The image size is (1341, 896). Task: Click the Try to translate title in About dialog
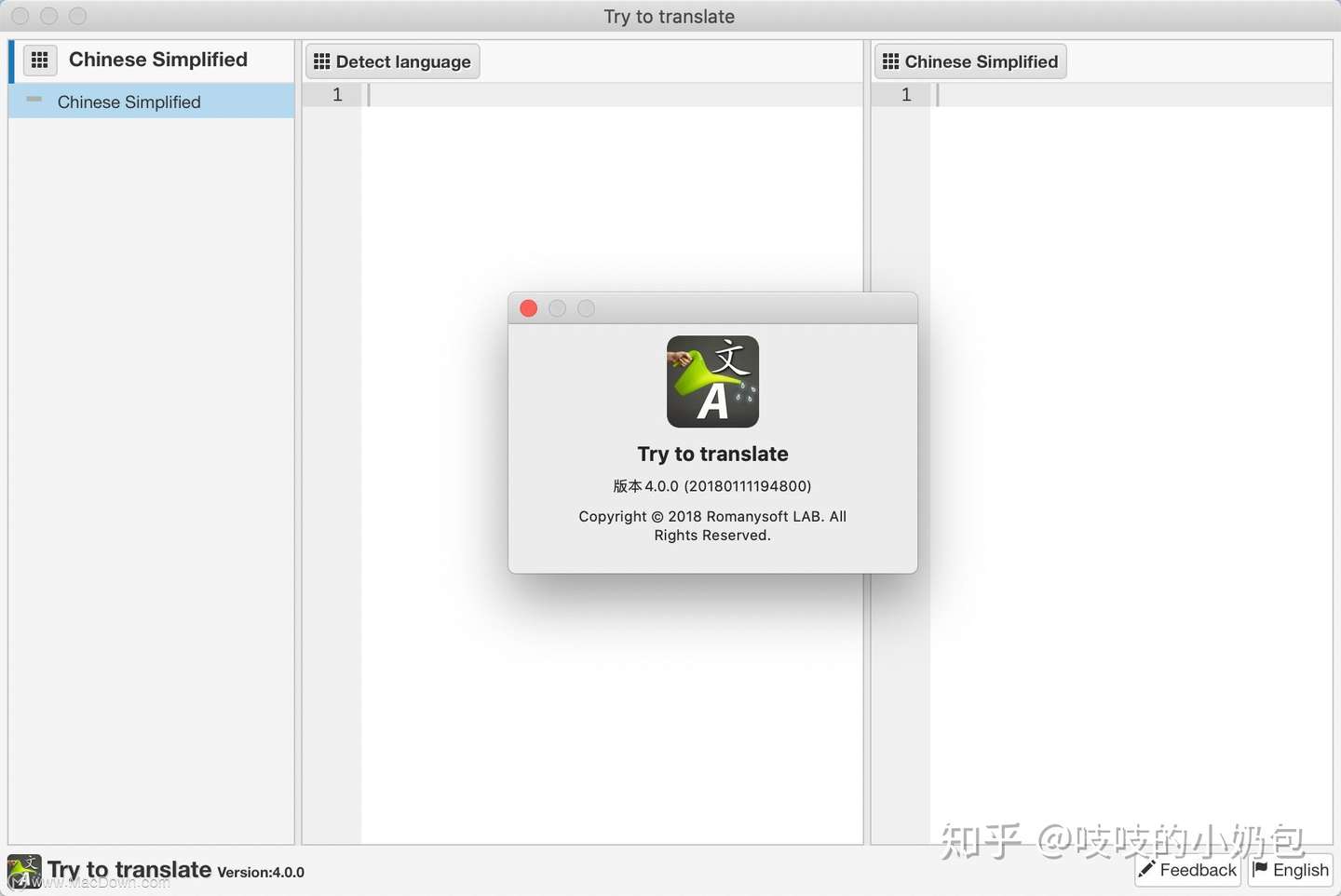pyautogui.click(x=712, y=455)
